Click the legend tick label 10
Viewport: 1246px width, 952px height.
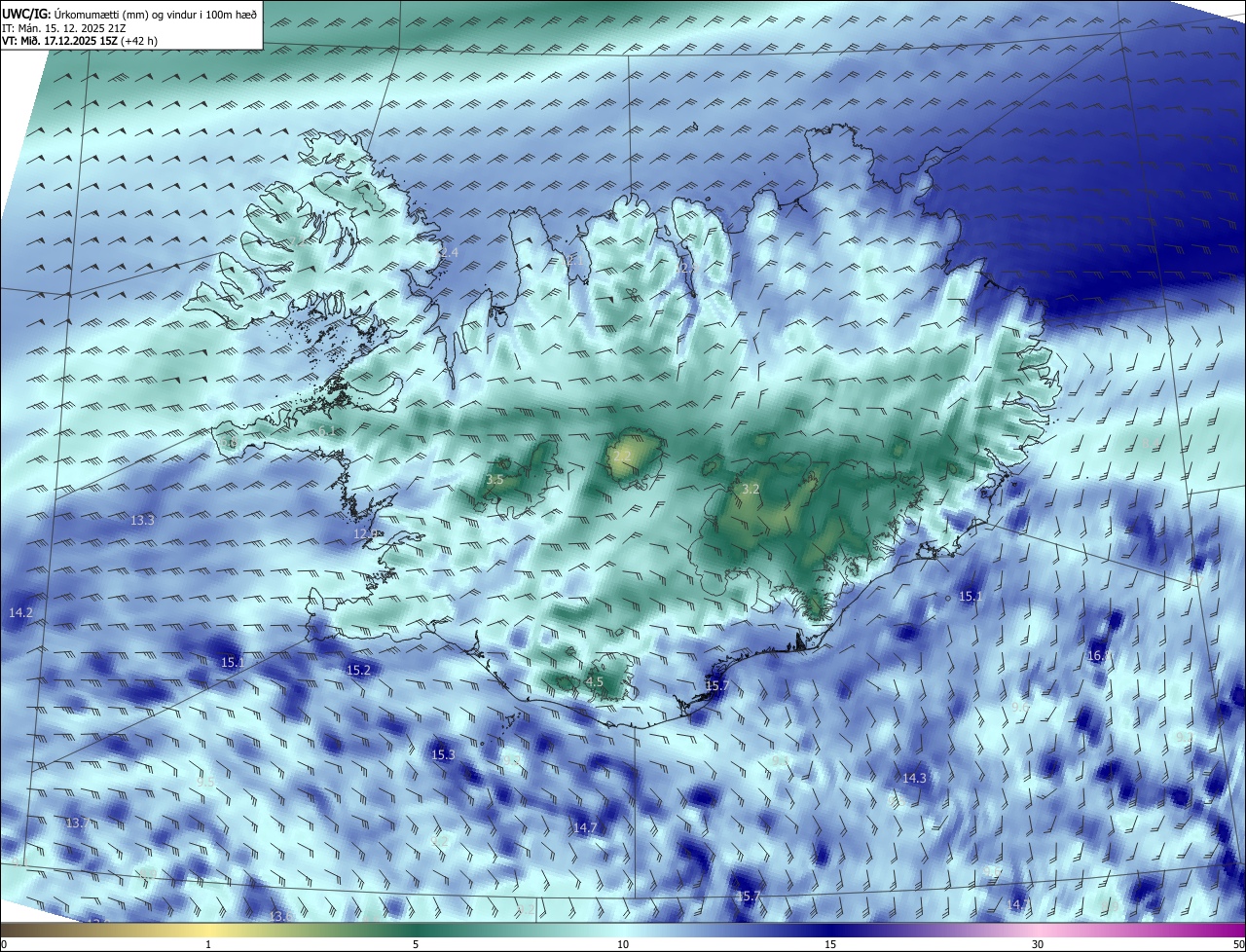(x=623, y=945)
